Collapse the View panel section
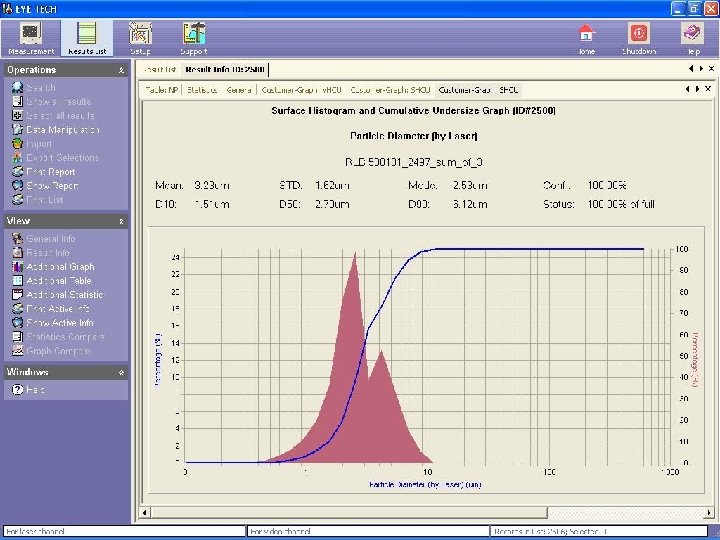 (122, 221)
